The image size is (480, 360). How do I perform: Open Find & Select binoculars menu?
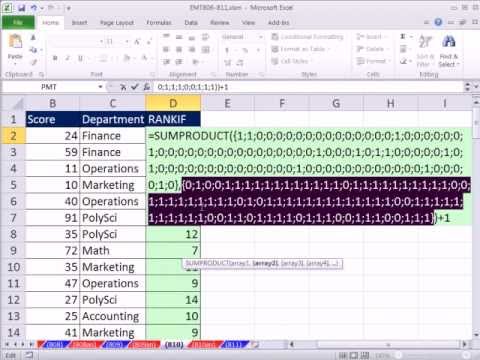(x=449, y=51)
